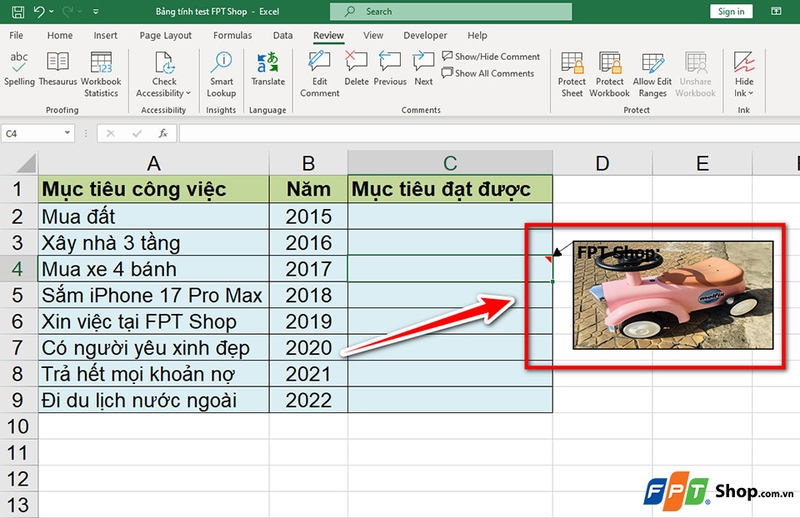Image resolution: width=800 pixels, height=518 pixels.
Task: Open the File menu
Action: [16, 35]
